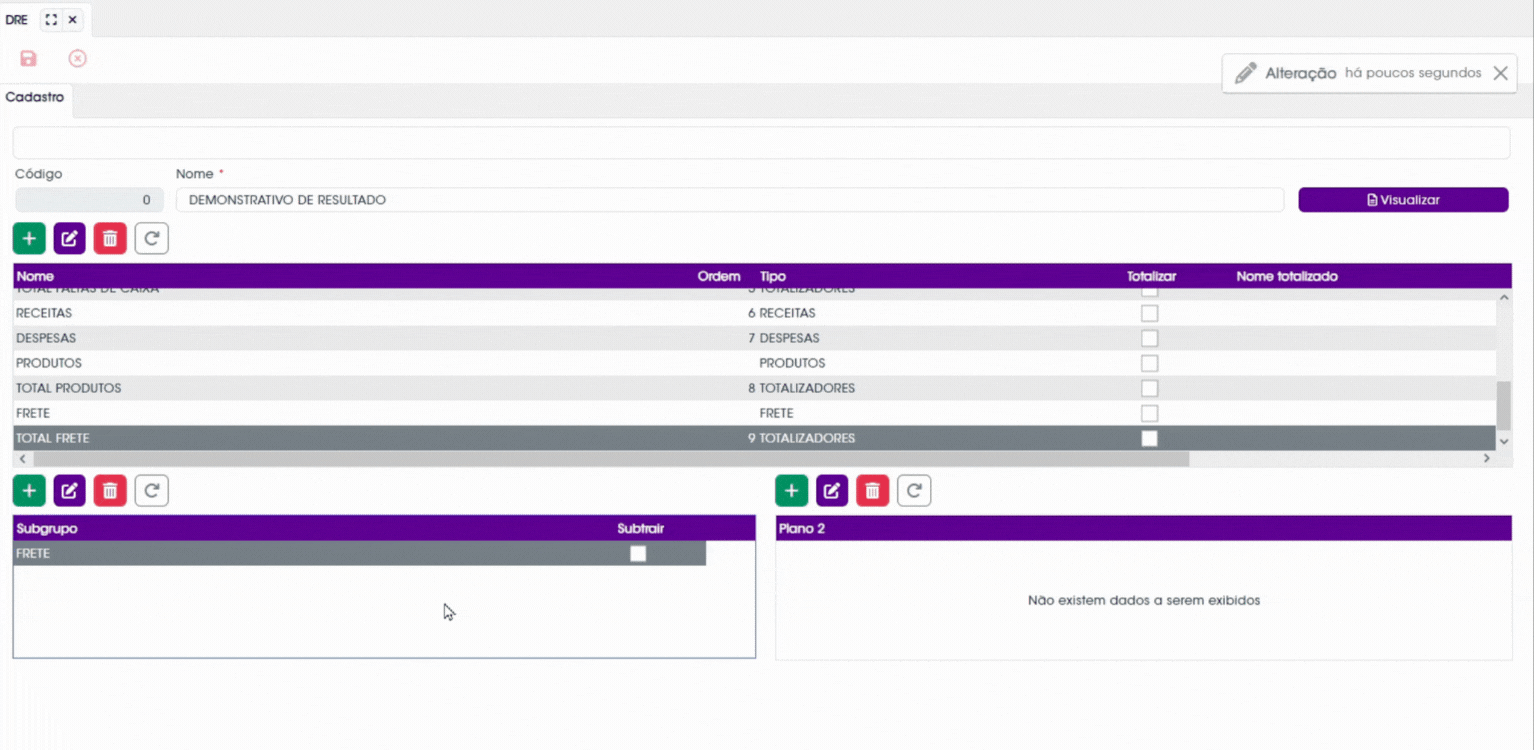The image size is (1534, 750).
Task: Edit the selected row in the Nome grid
Action: 69,238
